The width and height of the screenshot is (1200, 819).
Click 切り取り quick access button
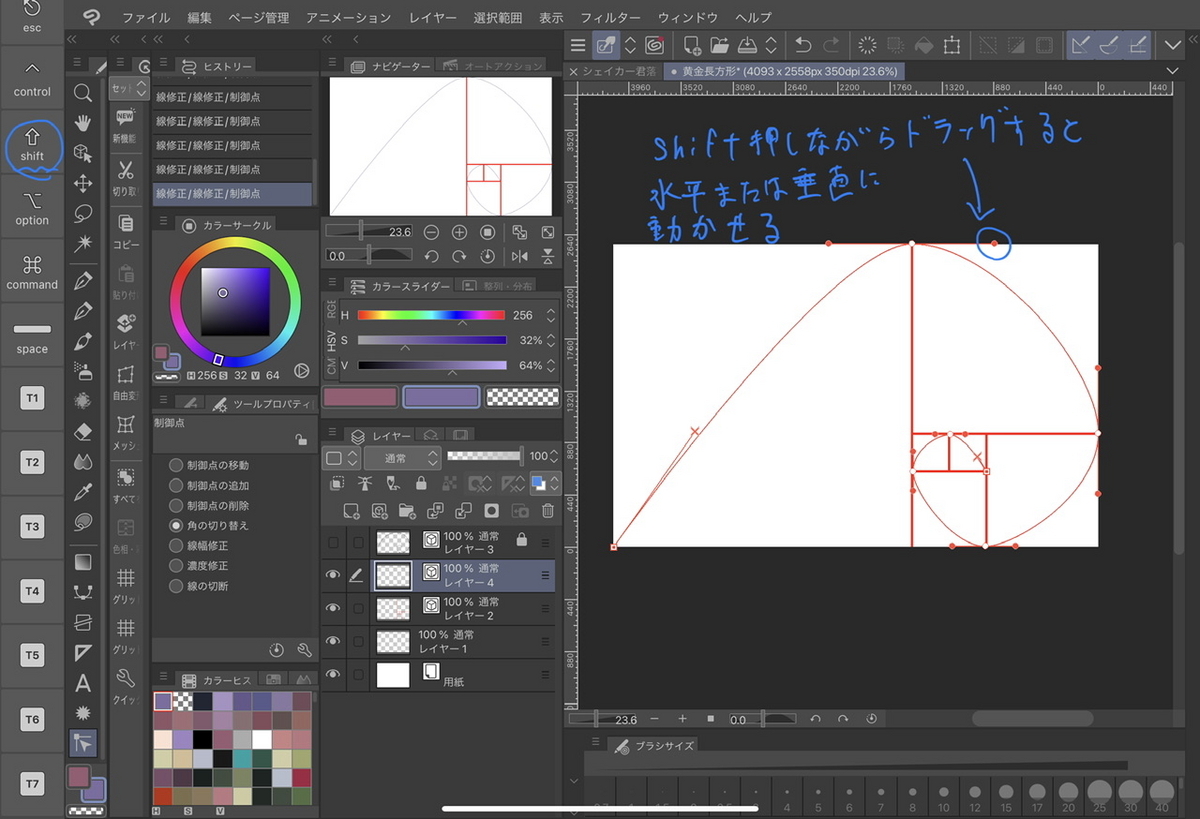pyautogui.click(x=126, y=178)
